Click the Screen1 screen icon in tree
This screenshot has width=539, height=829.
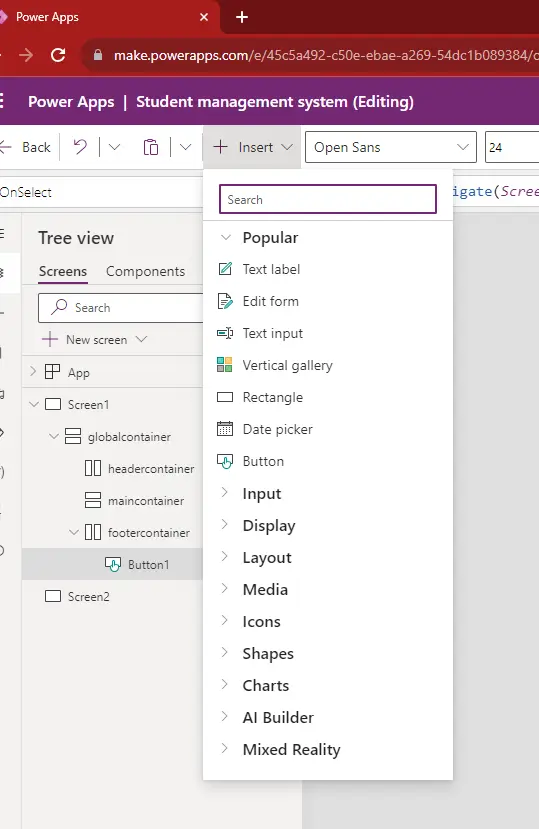53,404
